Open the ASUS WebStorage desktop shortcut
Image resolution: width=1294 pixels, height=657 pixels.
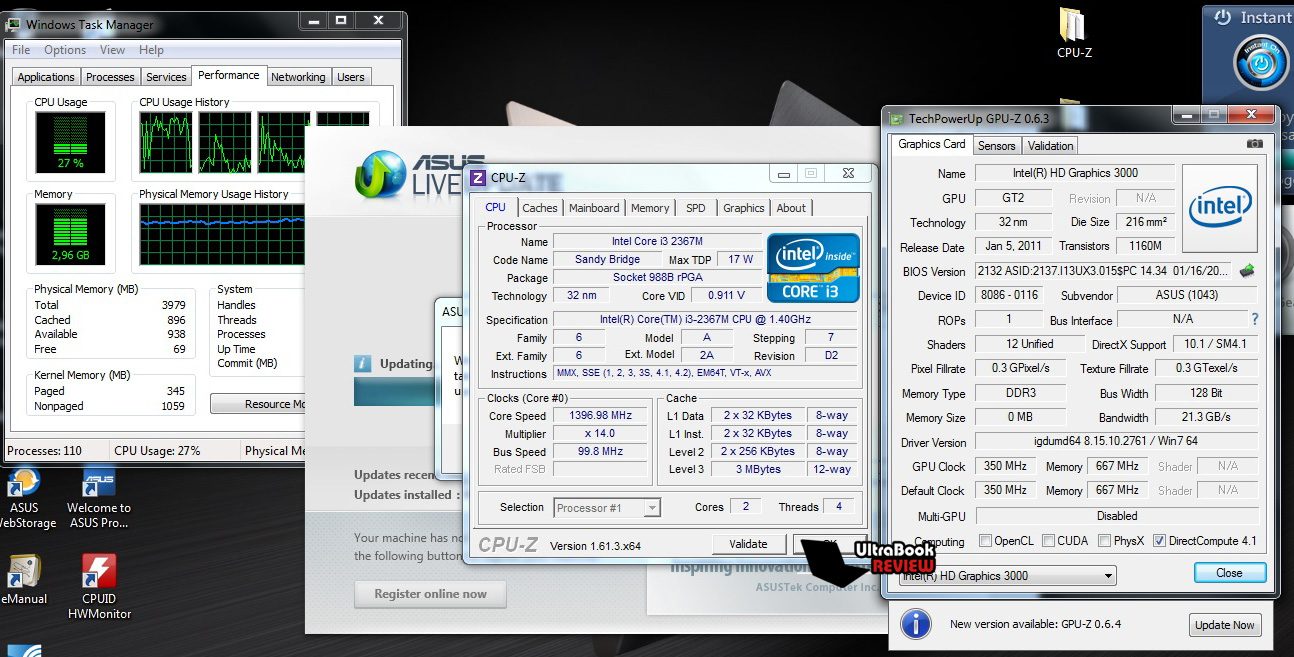(x=24, y=499)
